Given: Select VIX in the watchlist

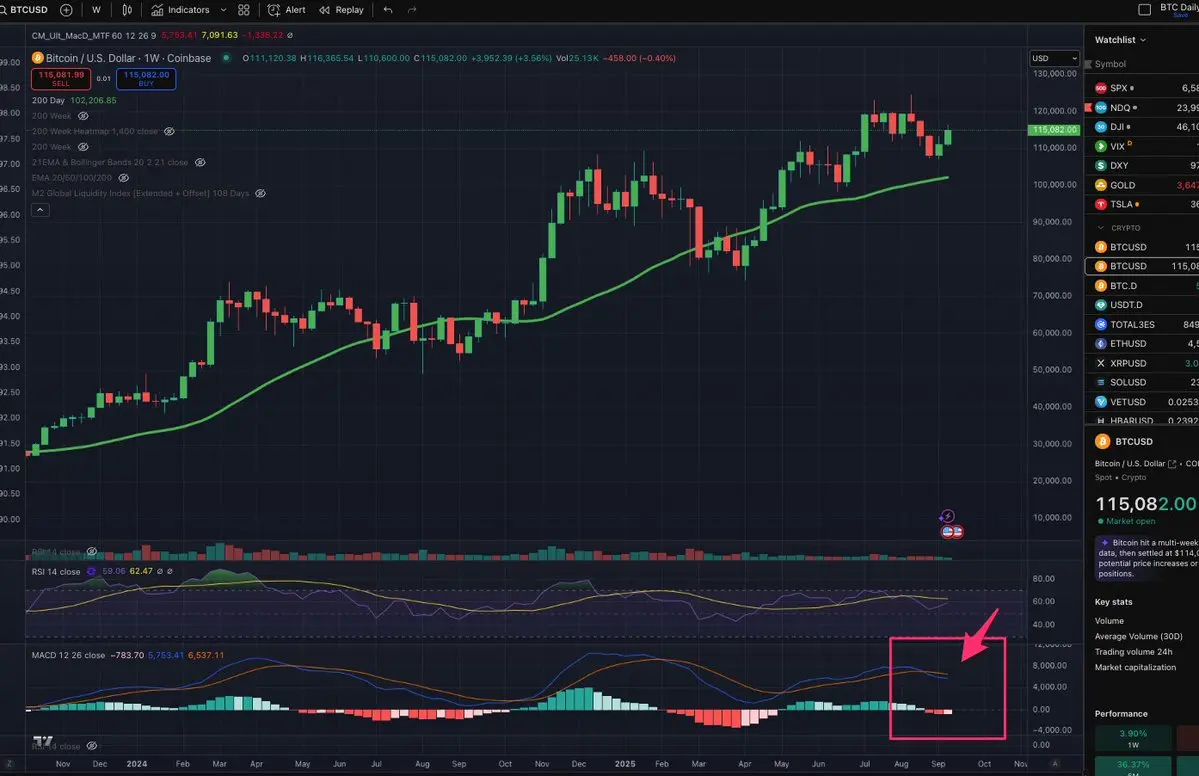Looking at the screenshot, I should click(1142, 146).
